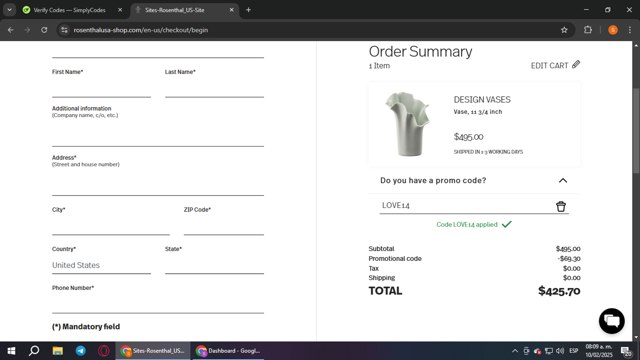Bookmark this page with the star icon
The image size is (640, 360).
coord(564,30)
